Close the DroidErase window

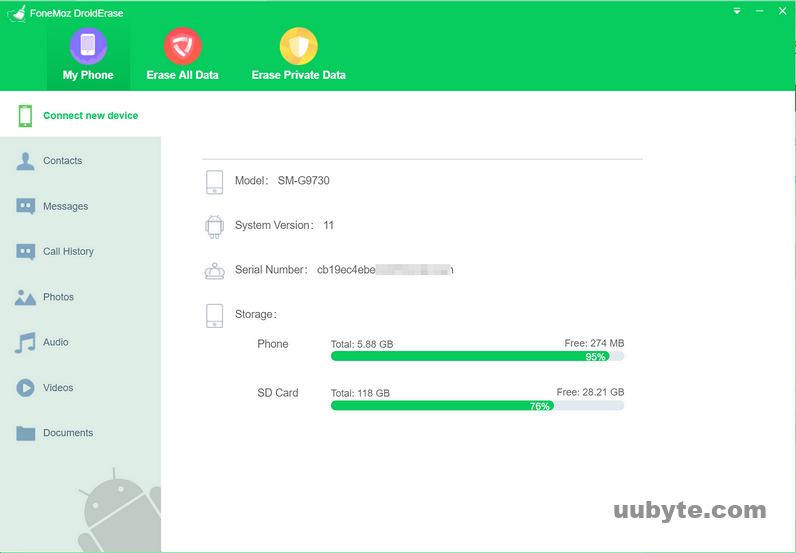pyautogui.click(x=782, y=11)
